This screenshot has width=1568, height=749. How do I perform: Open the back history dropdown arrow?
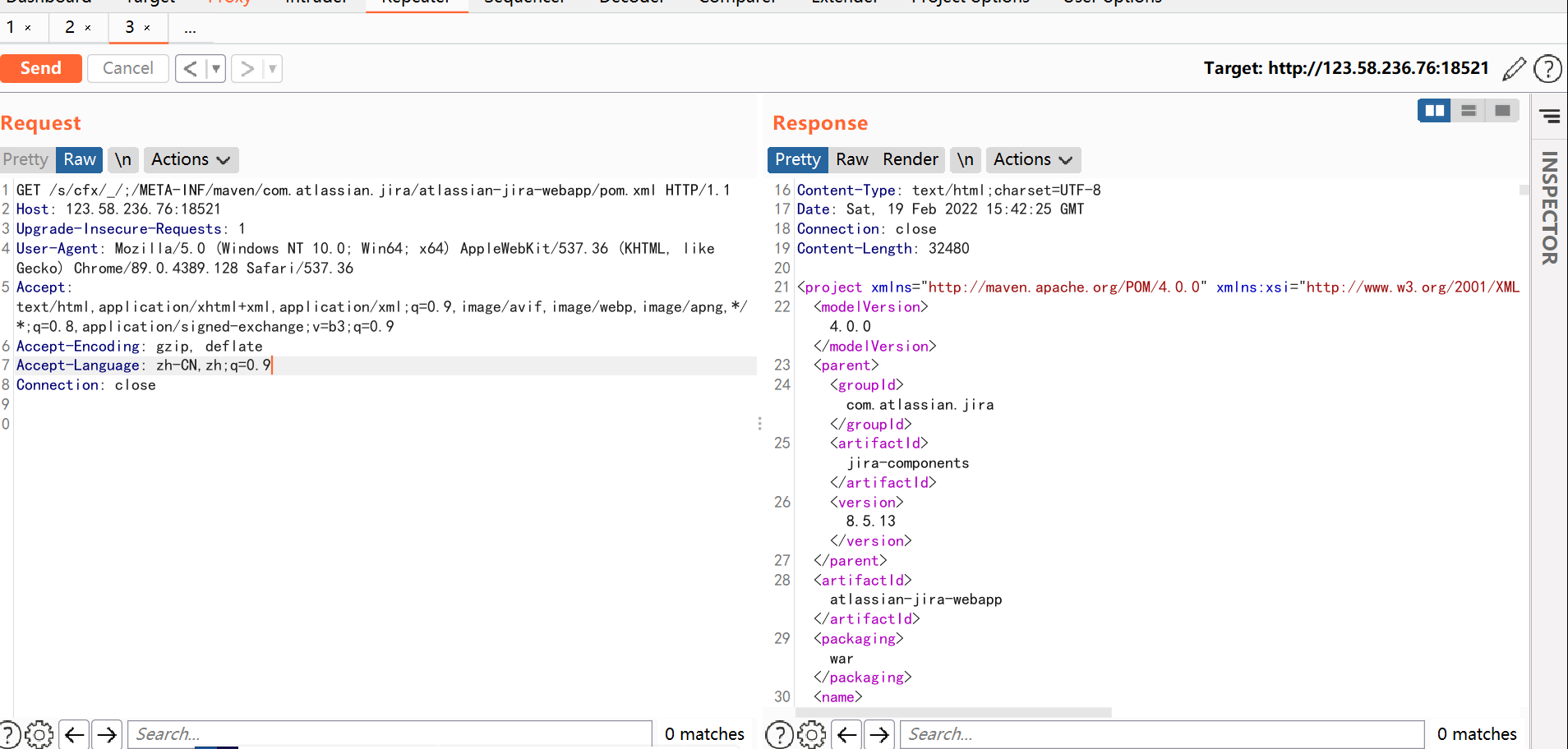[216, 68]
